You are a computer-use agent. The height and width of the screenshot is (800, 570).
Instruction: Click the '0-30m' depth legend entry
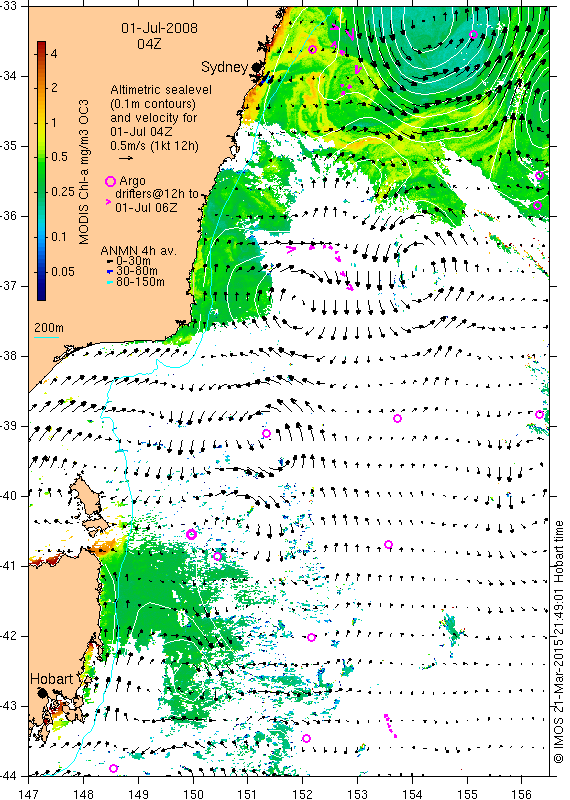point(133,261)
